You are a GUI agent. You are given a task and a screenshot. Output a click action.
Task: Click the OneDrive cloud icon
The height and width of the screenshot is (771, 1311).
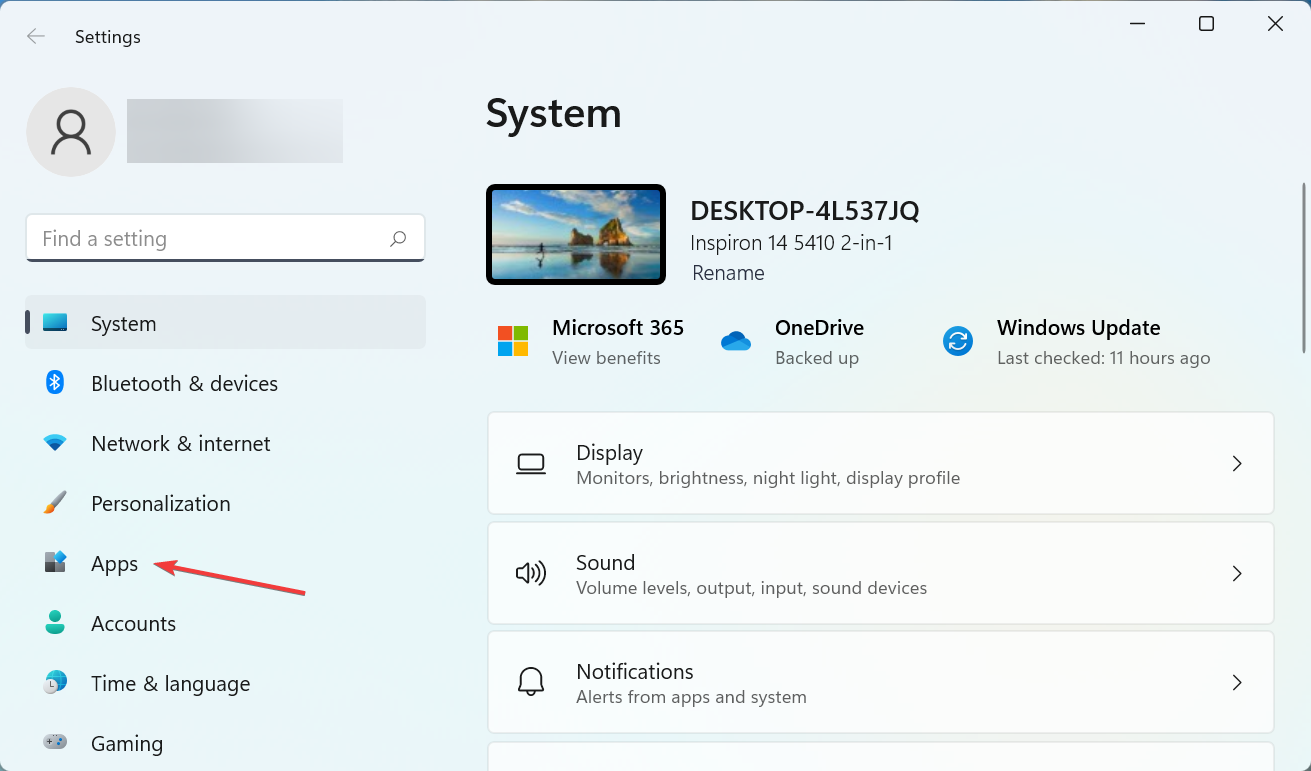[736, 340]
